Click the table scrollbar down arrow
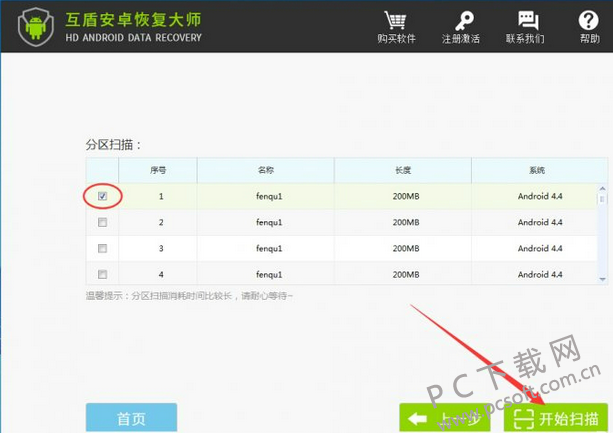This screenshot has height=433, width=613. (602, 279)
